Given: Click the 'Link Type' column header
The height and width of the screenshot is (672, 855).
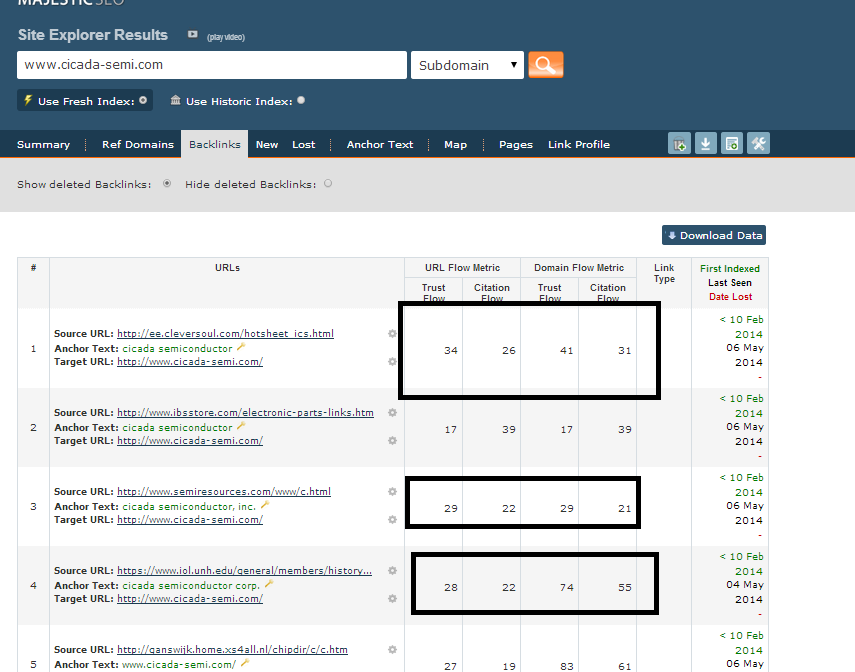Looking at the screenshot, I should [664, 273].
